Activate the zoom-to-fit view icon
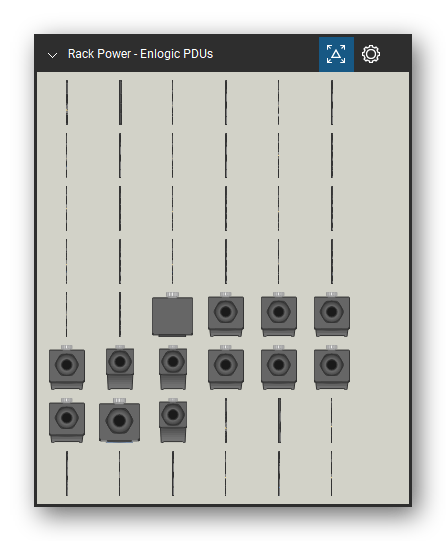The image size is (446, 541). [x=336, y=54]
